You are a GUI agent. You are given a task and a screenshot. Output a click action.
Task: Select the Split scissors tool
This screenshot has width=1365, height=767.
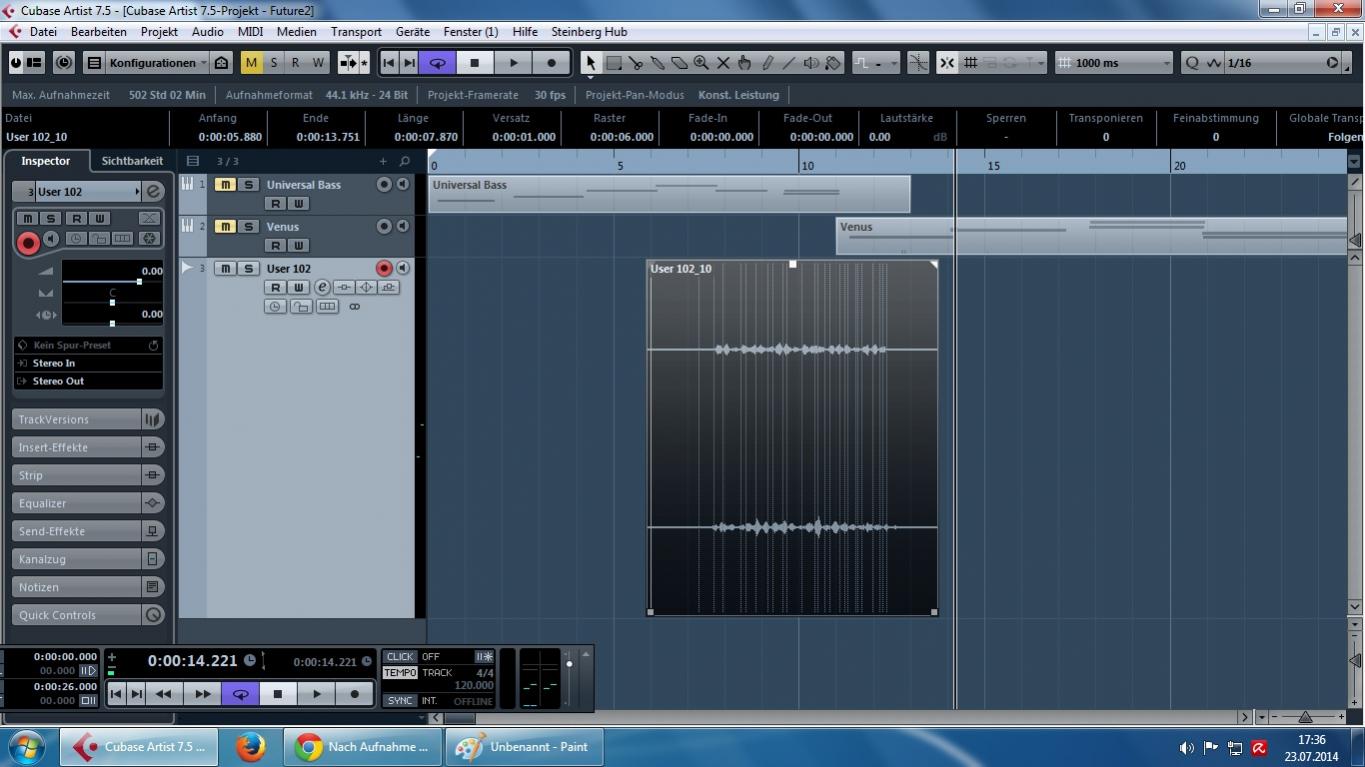coord(635,63)
